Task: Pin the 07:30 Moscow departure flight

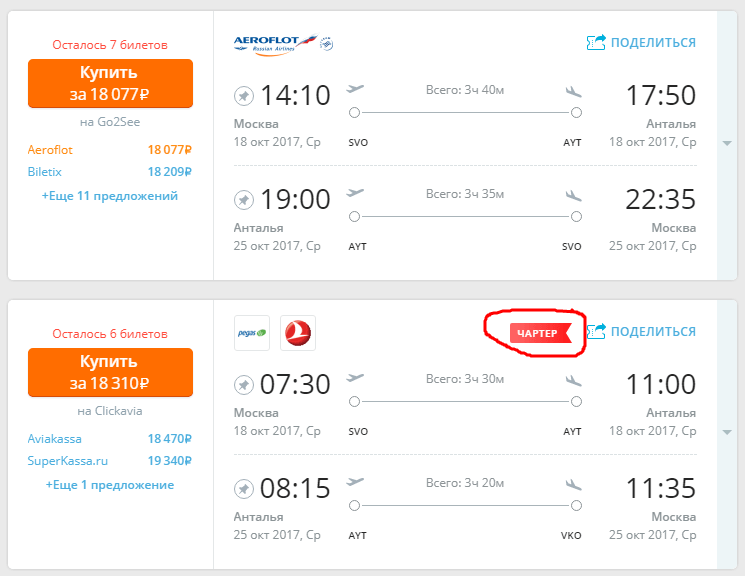Action: tap(243, 385)
